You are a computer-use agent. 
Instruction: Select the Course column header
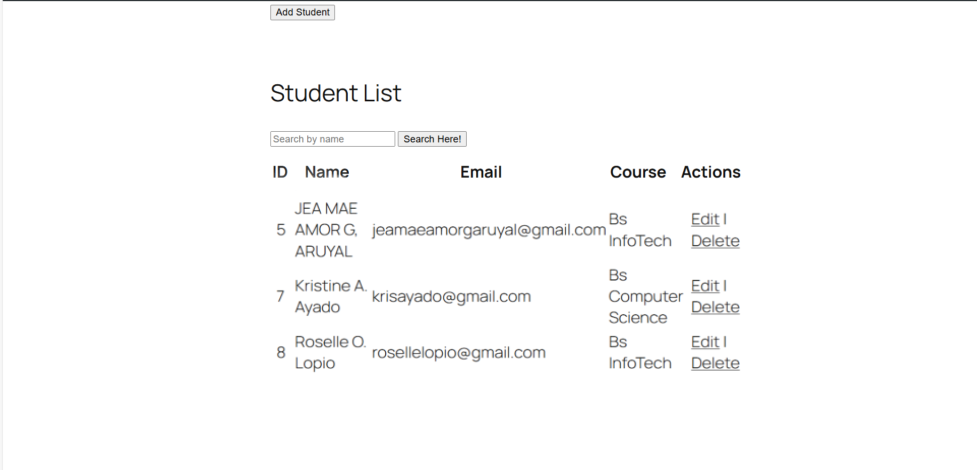(637, 172)
